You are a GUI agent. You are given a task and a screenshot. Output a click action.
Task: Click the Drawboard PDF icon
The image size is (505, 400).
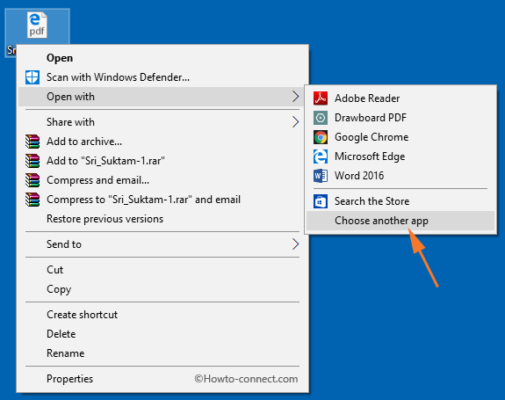[320, 118]
